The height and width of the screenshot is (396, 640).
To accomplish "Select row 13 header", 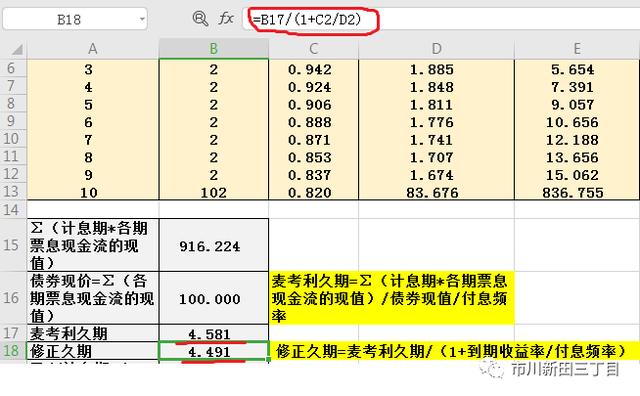I will [x=12, y=191].
